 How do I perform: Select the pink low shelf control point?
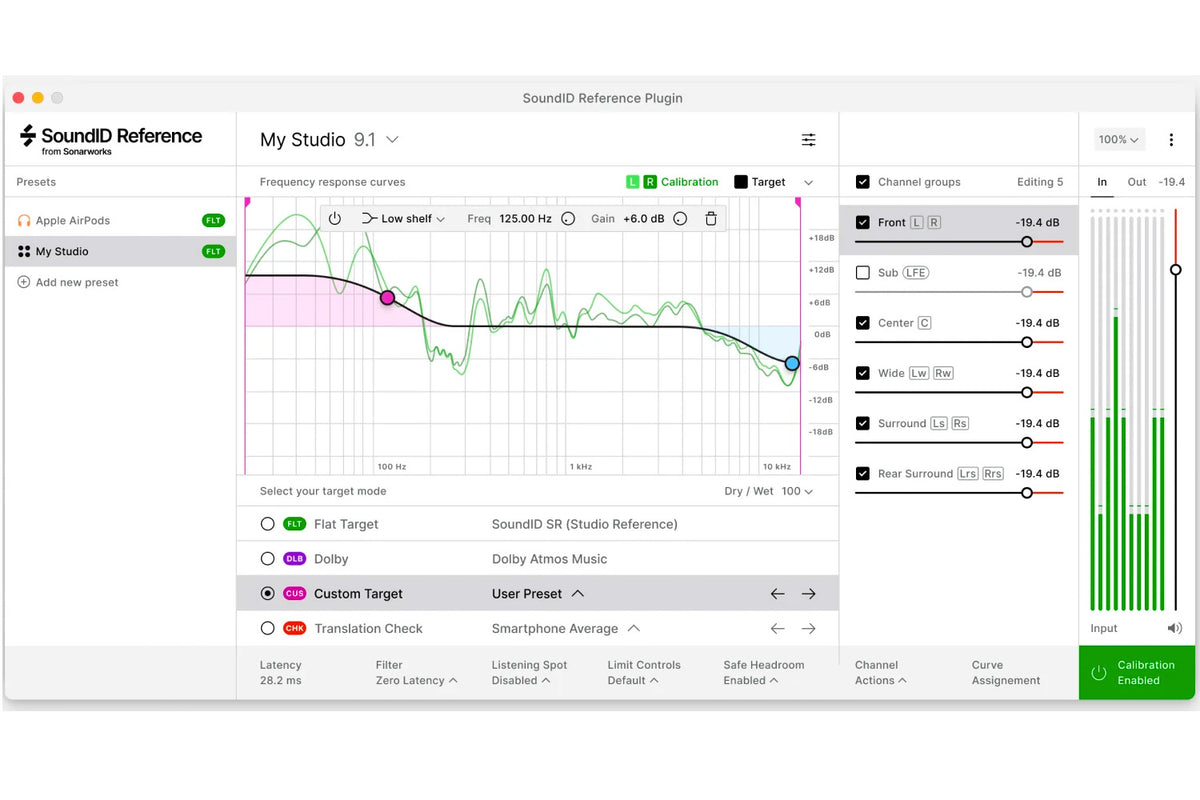click(387, 298)
